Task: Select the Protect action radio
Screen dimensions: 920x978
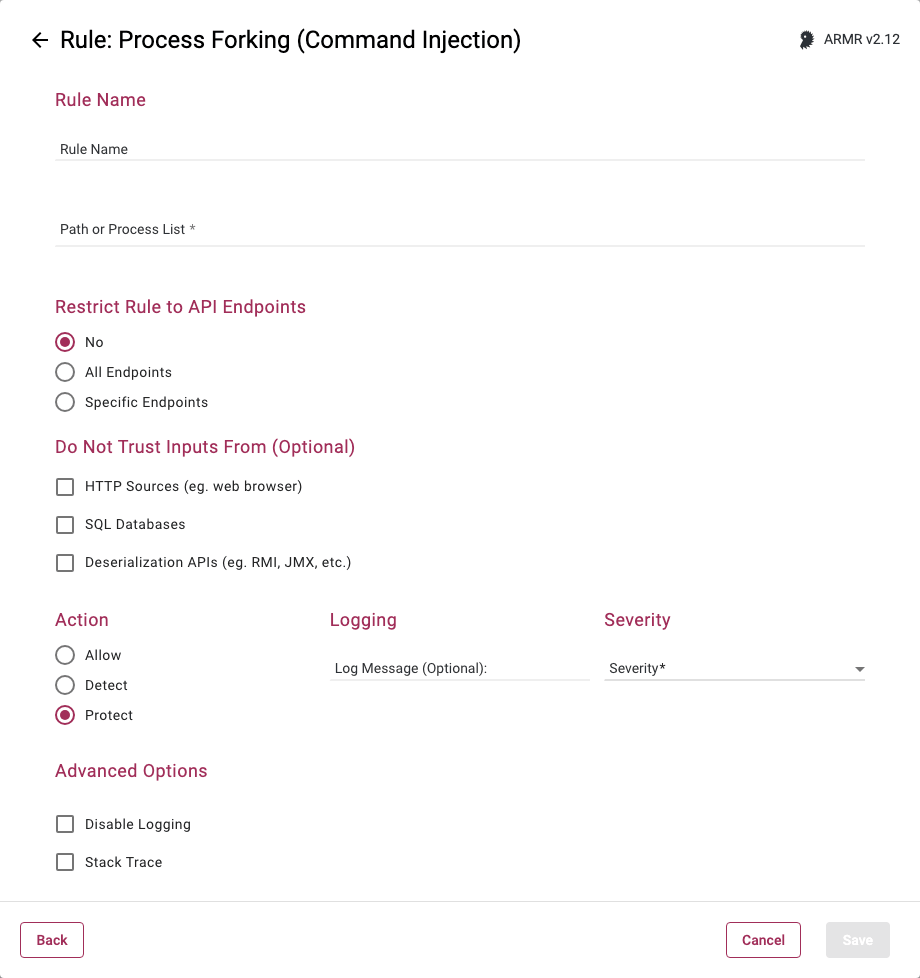Action: (65, 715)
